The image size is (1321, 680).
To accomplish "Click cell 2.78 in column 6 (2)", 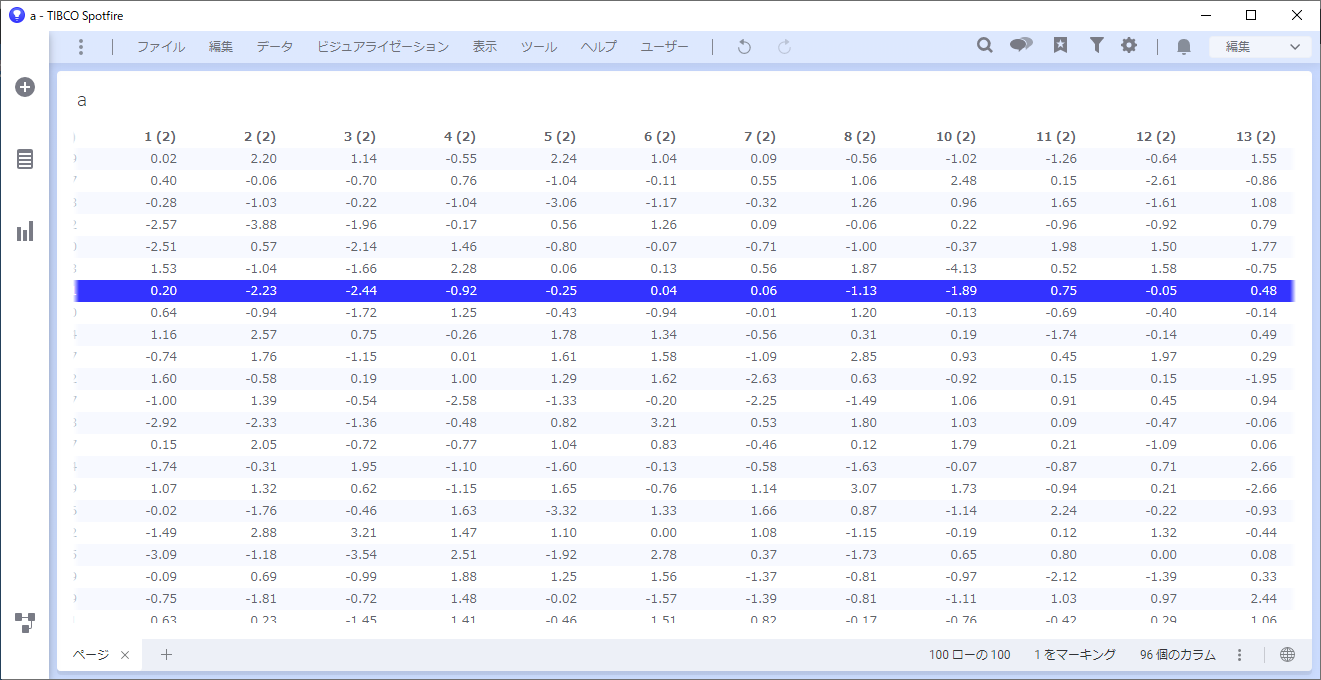I will [663, 555].
